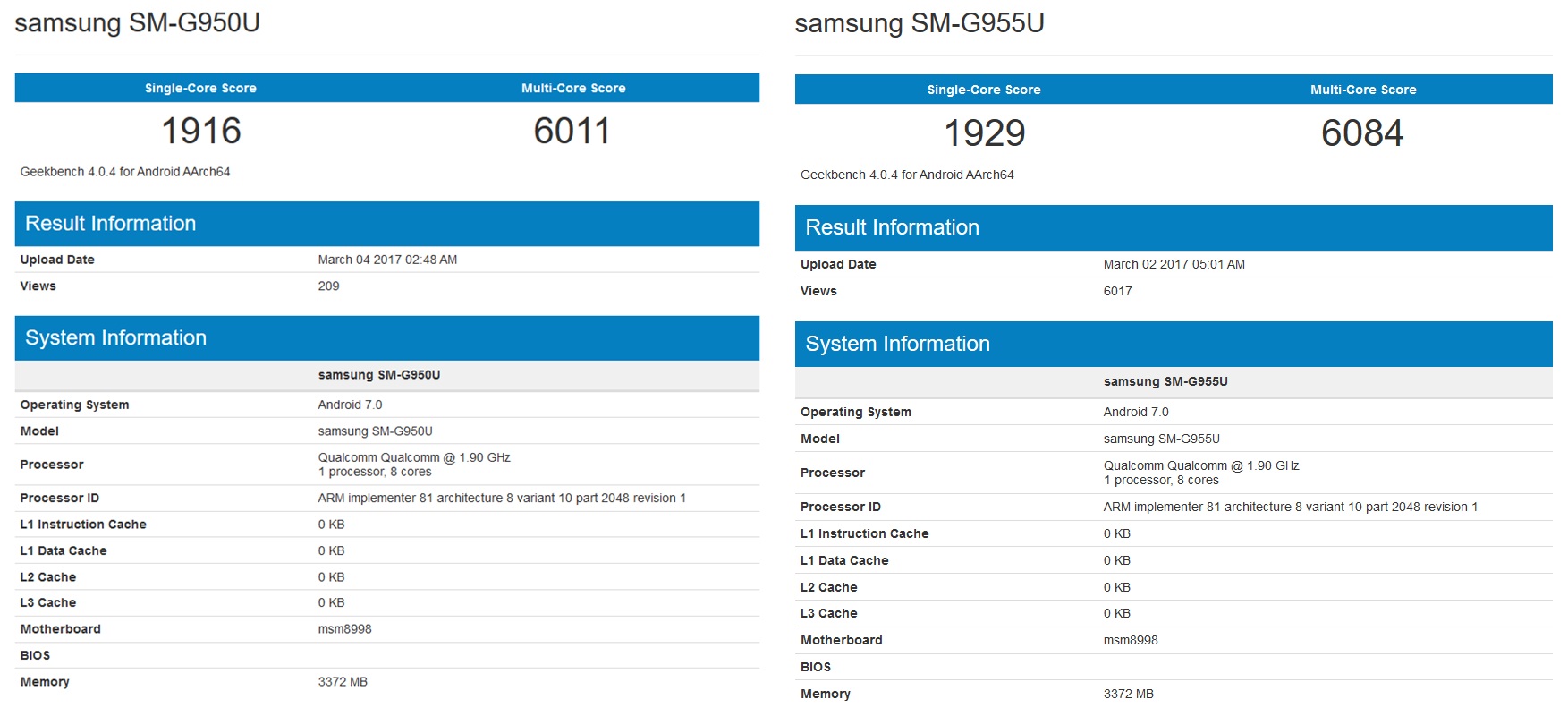
Task: Select msm8998 motherboard value for SM-G950U
Action: click(344, 629)
